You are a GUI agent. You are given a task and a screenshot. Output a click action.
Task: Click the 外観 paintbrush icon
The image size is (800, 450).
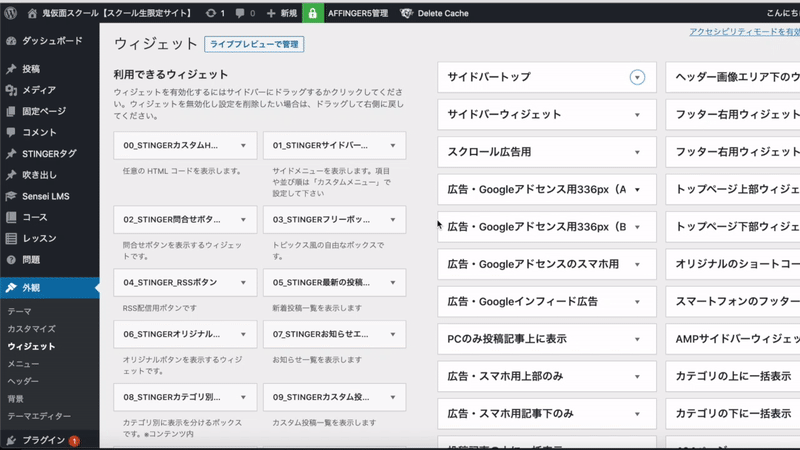point(11,288)
